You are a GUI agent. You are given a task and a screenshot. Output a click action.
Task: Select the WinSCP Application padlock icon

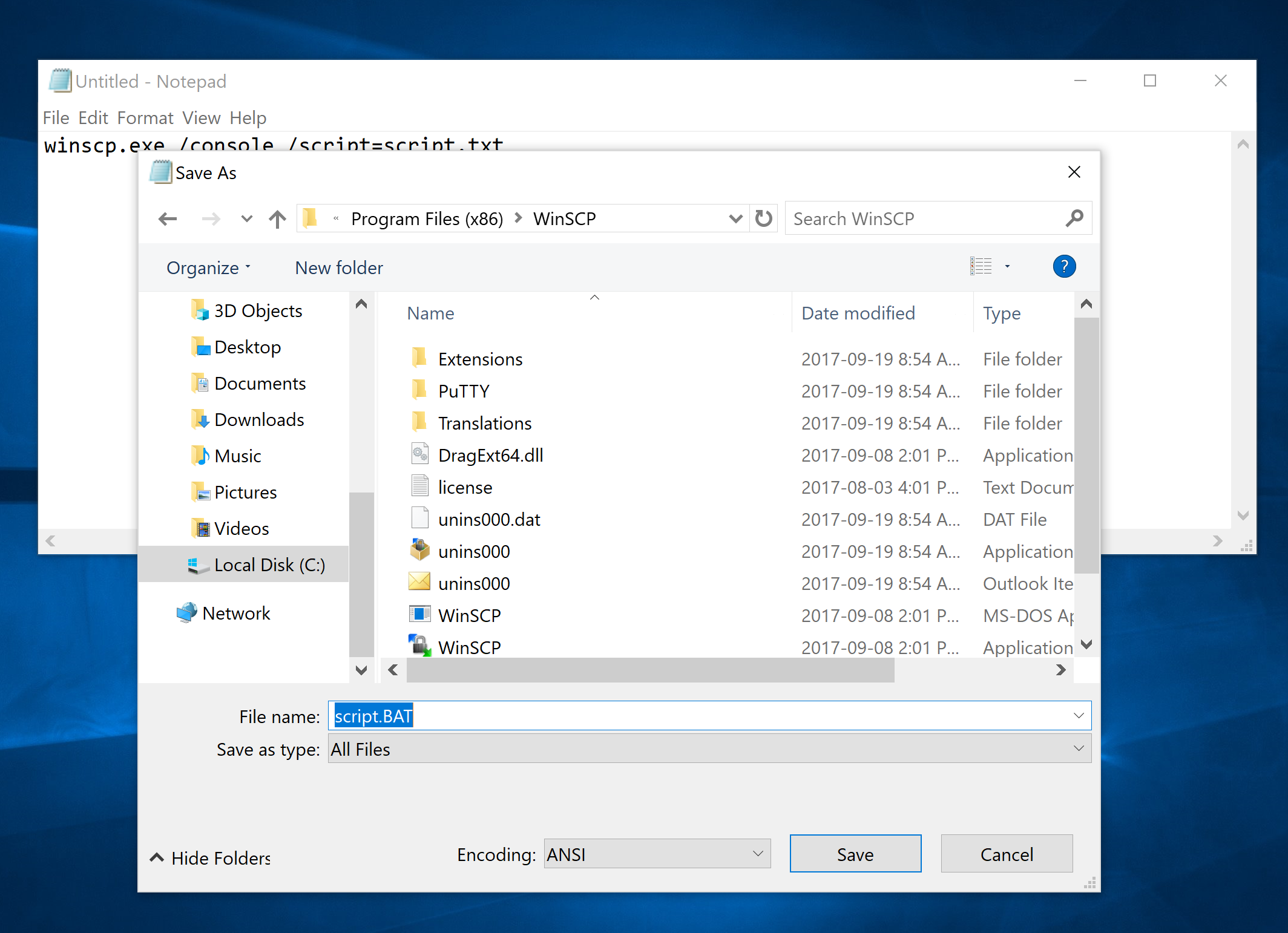point(419,646)
